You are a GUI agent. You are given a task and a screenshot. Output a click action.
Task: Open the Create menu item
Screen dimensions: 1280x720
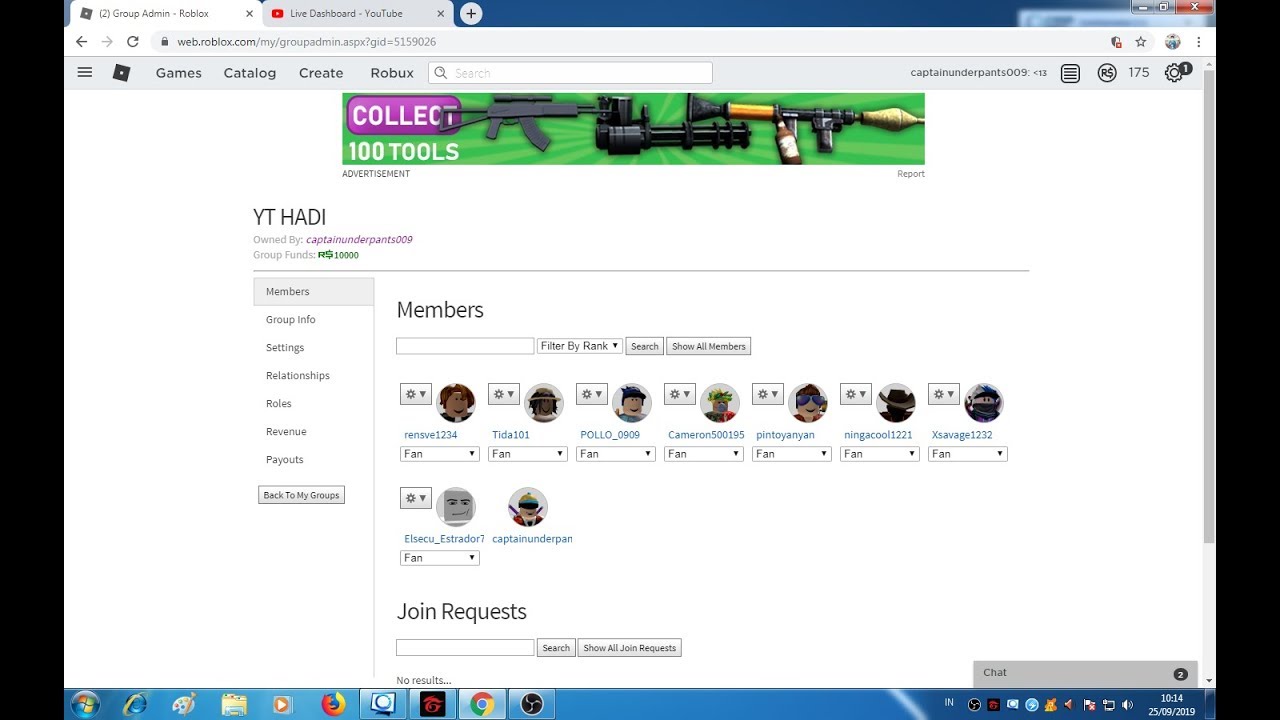pyautogui.click(x=321, y=73)
